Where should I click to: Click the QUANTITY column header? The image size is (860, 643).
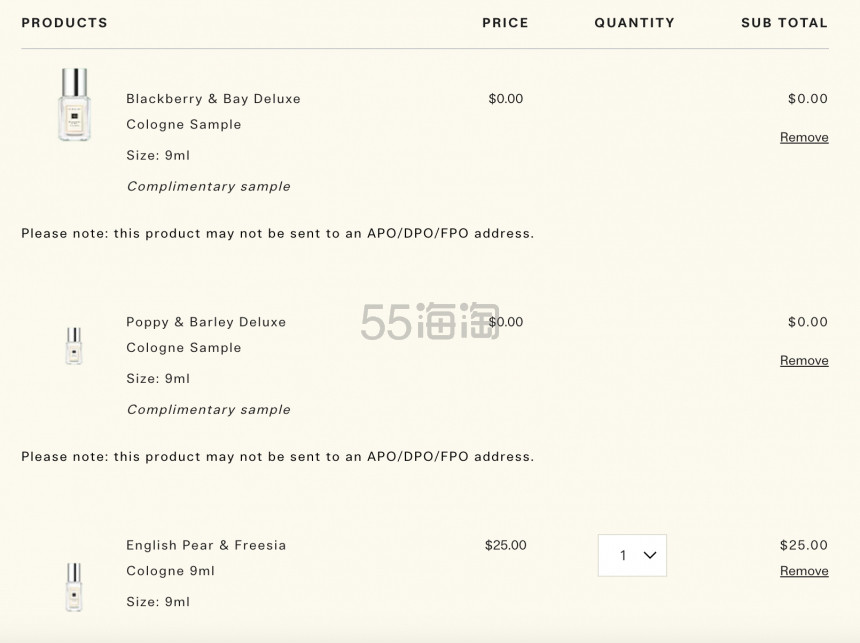click(x=634, y=23)
